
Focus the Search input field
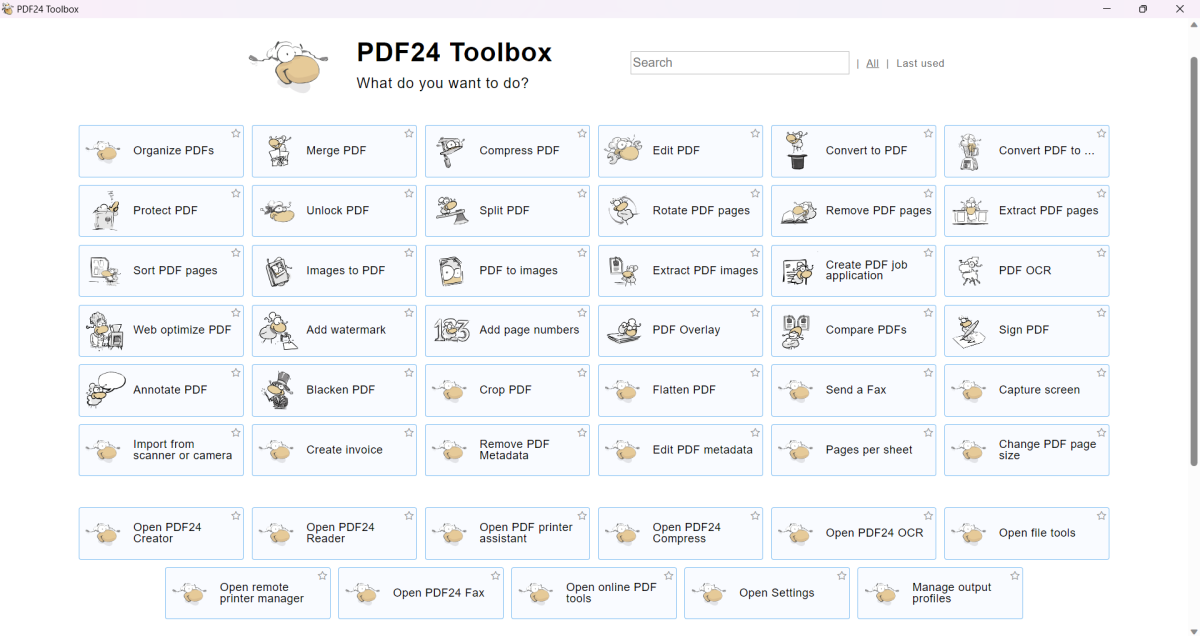tap(740, 63)
